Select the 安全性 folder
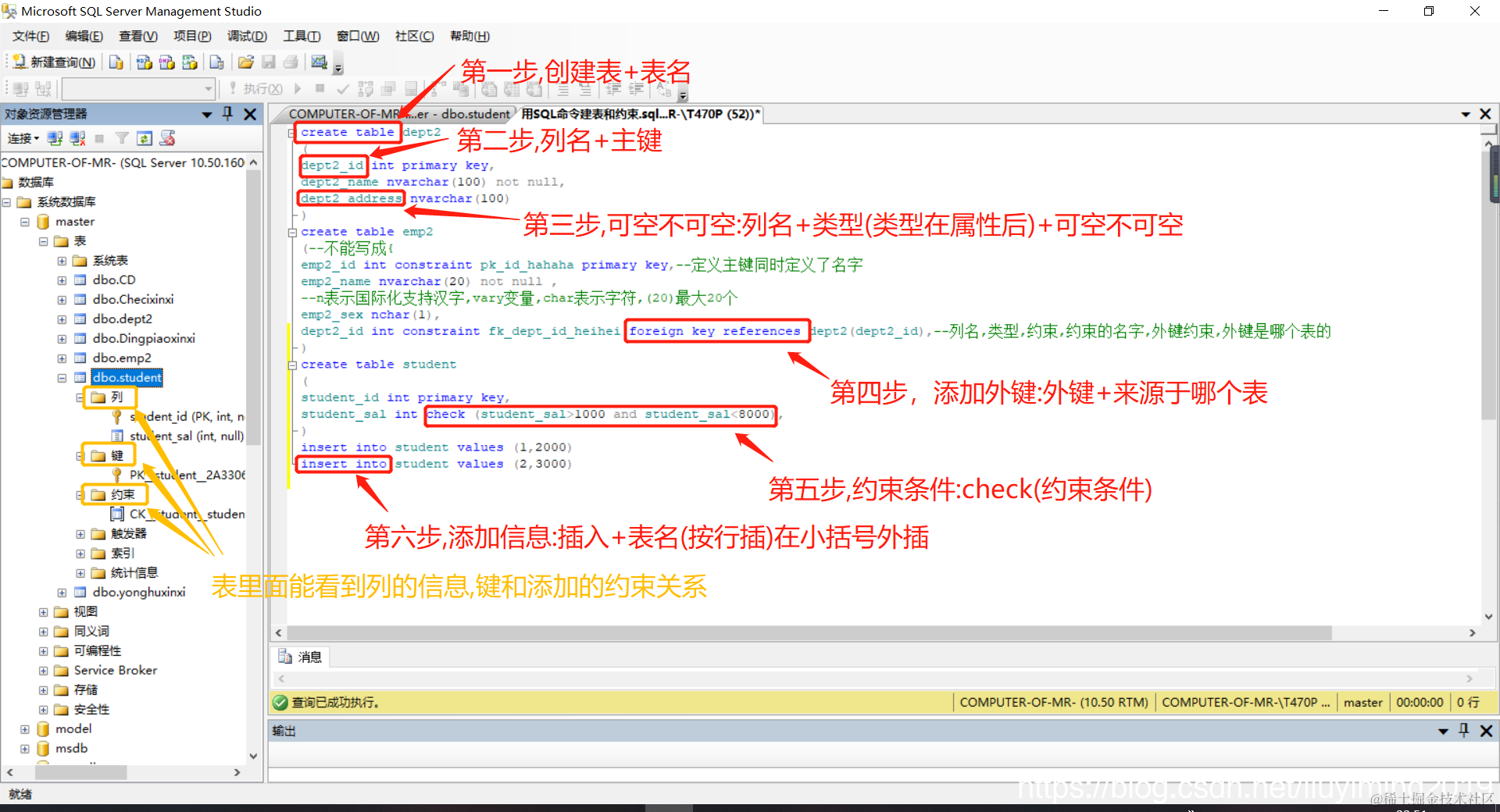 pos(91,710)
